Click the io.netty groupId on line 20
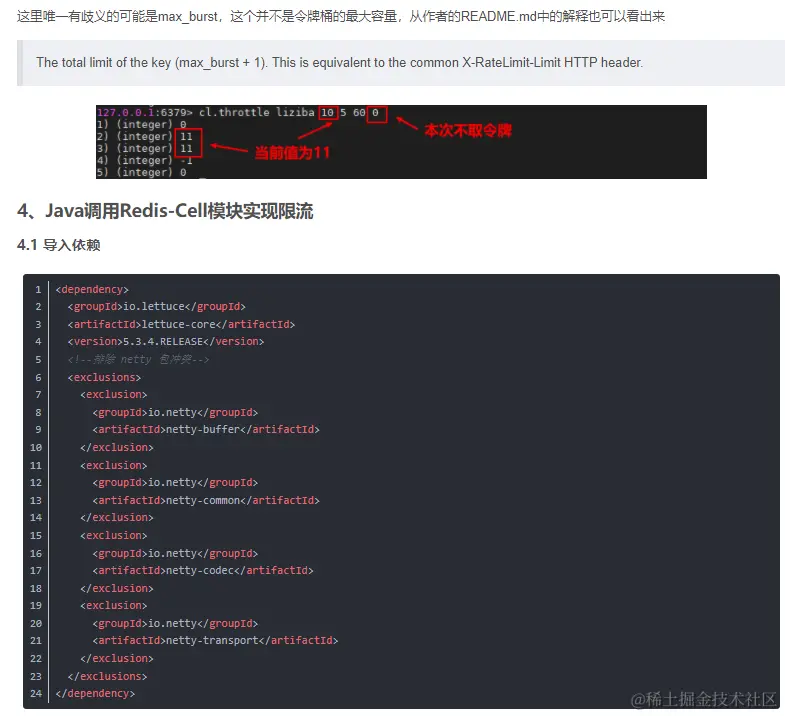This screenshot has width=785, height=716. coord(175,624)
